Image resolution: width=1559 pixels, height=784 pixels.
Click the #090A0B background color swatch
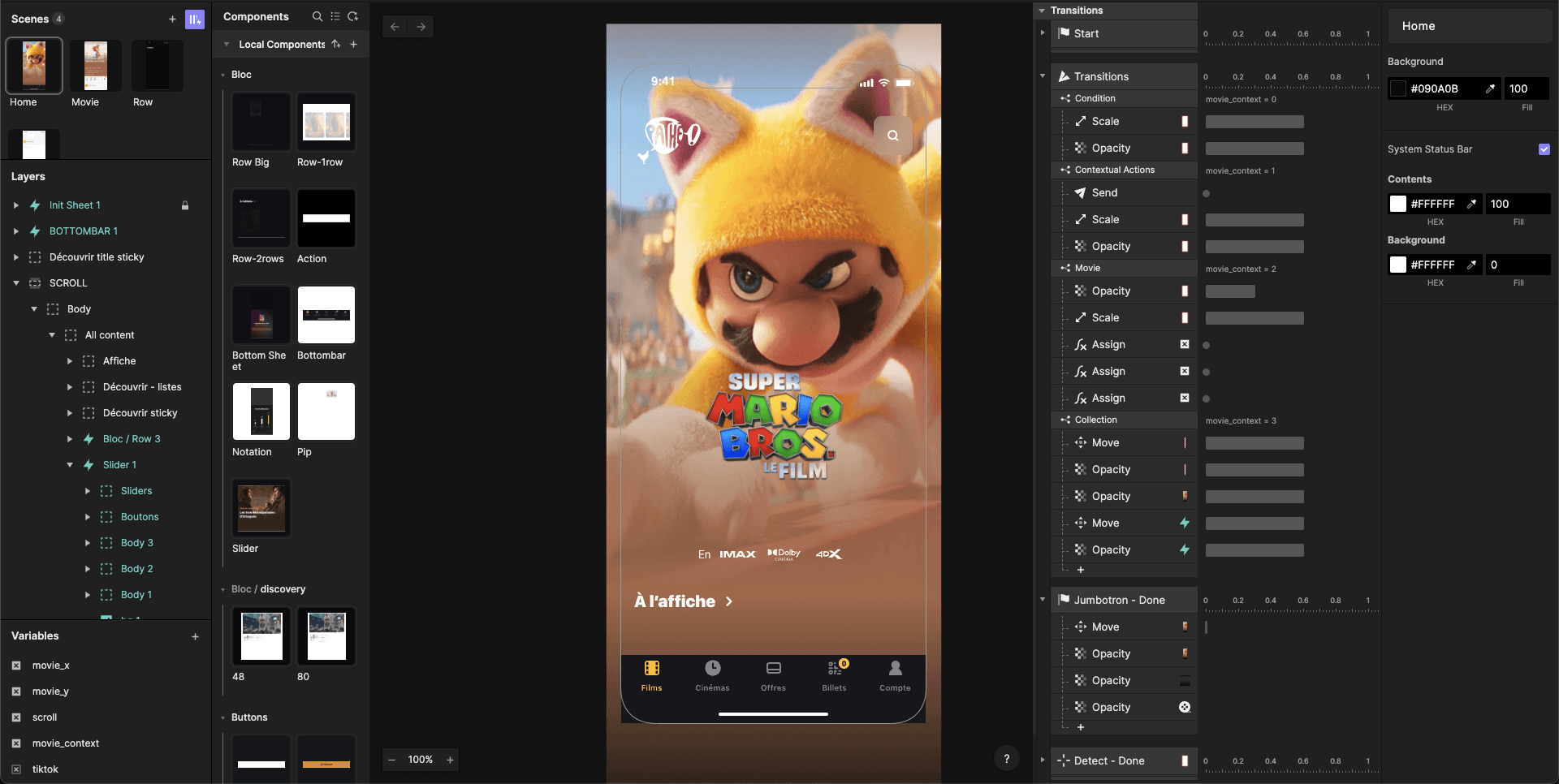(1398, 88)
